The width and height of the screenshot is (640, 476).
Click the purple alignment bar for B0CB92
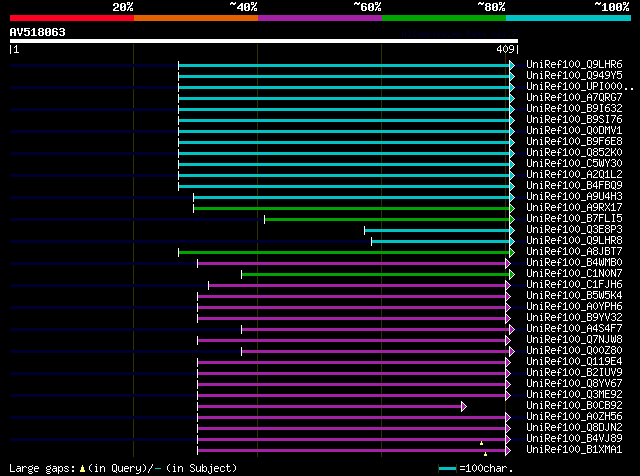click(329, 407)
